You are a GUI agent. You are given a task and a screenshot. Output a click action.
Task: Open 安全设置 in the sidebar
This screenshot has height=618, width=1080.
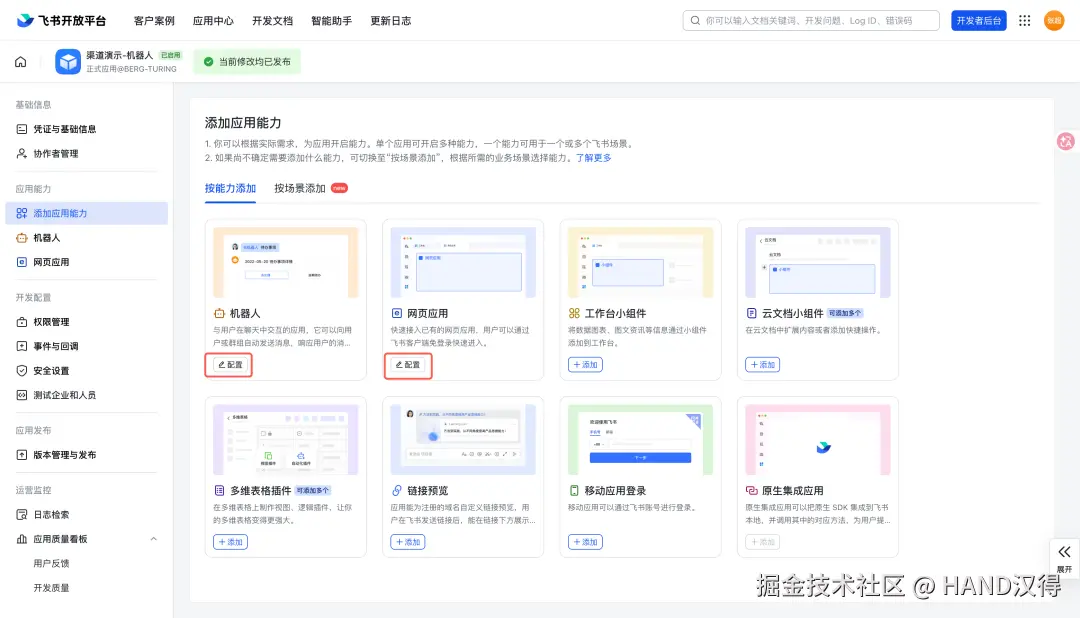tap(86, 371)
